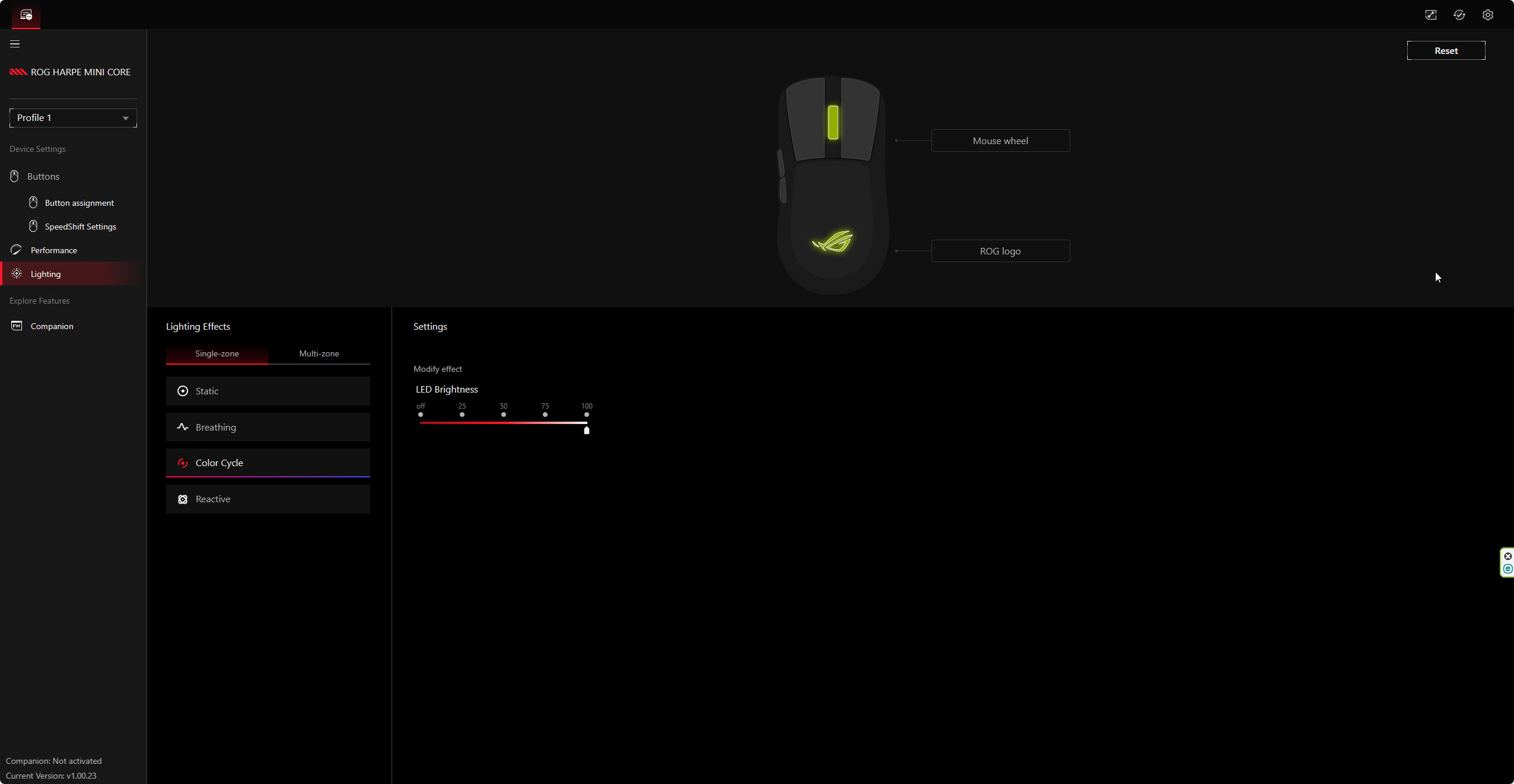This screenshot has width=1514, height=784.
Task: Click the glowing ROG logo on mouse
Action: click(x=832, y=241)
